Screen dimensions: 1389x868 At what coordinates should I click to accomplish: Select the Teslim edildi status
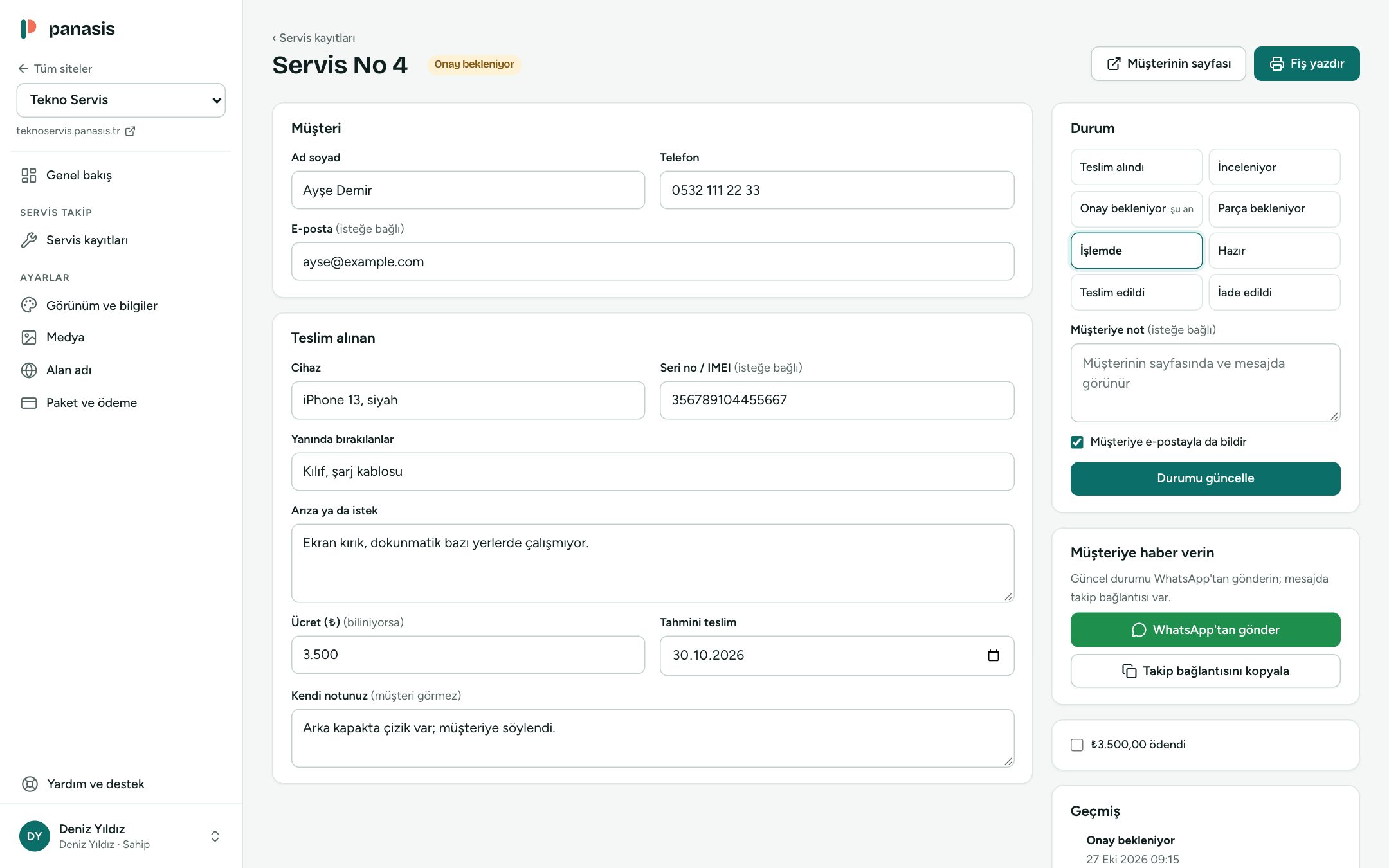[x=1136, y=293]
